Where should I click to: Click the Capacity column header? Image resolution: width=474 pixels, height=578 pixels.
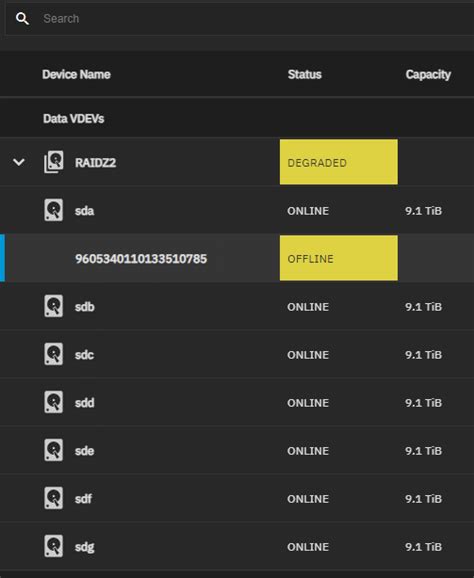428,75
